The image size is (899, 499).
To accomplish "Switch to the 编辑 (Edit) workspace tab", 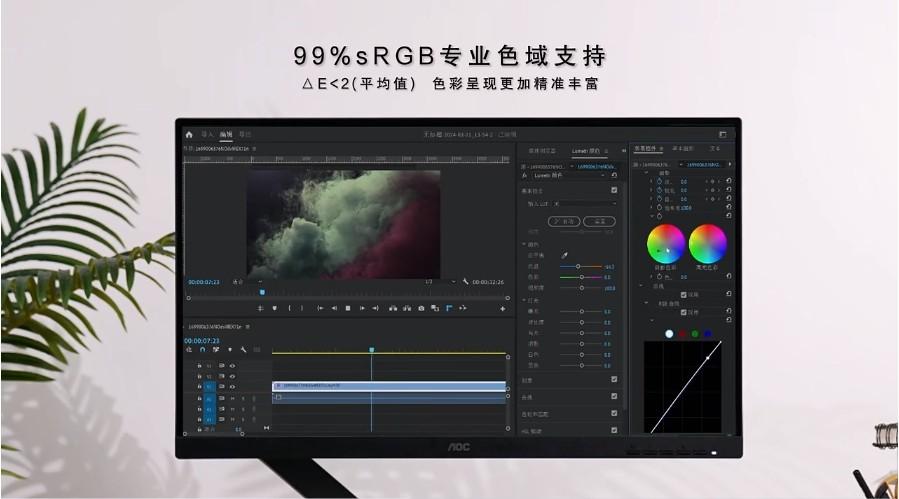I will (x=226, y=133).
